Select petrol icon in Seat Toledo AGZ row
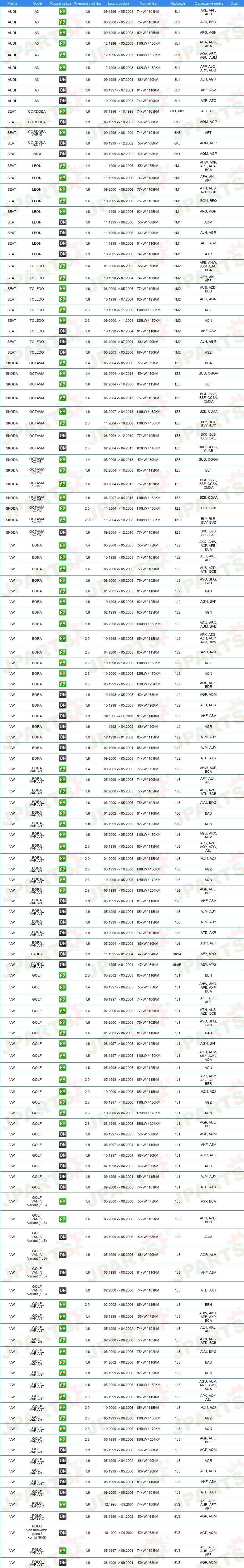This screenshot has height=1568, width=244. pos(63,310)
